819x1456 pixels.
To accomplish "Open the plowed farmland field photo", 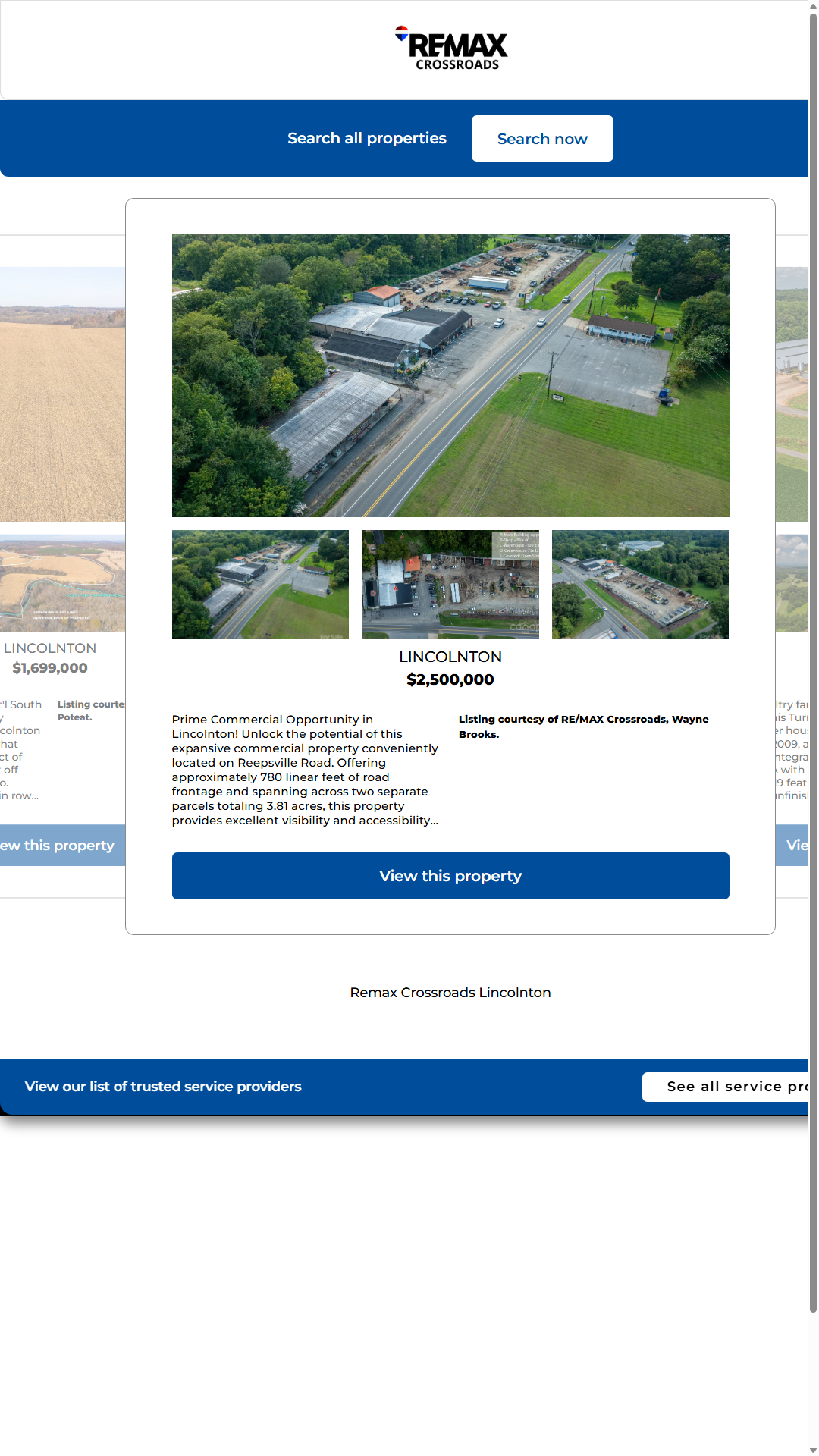I will tap(62, 394).
